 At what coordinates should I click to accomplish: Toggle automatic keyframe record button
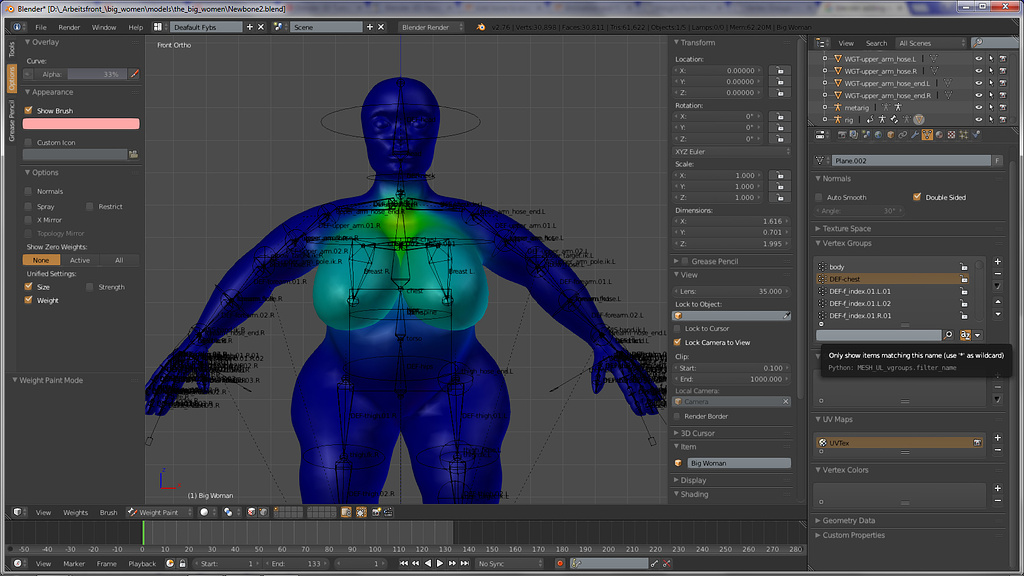[560, 564]
